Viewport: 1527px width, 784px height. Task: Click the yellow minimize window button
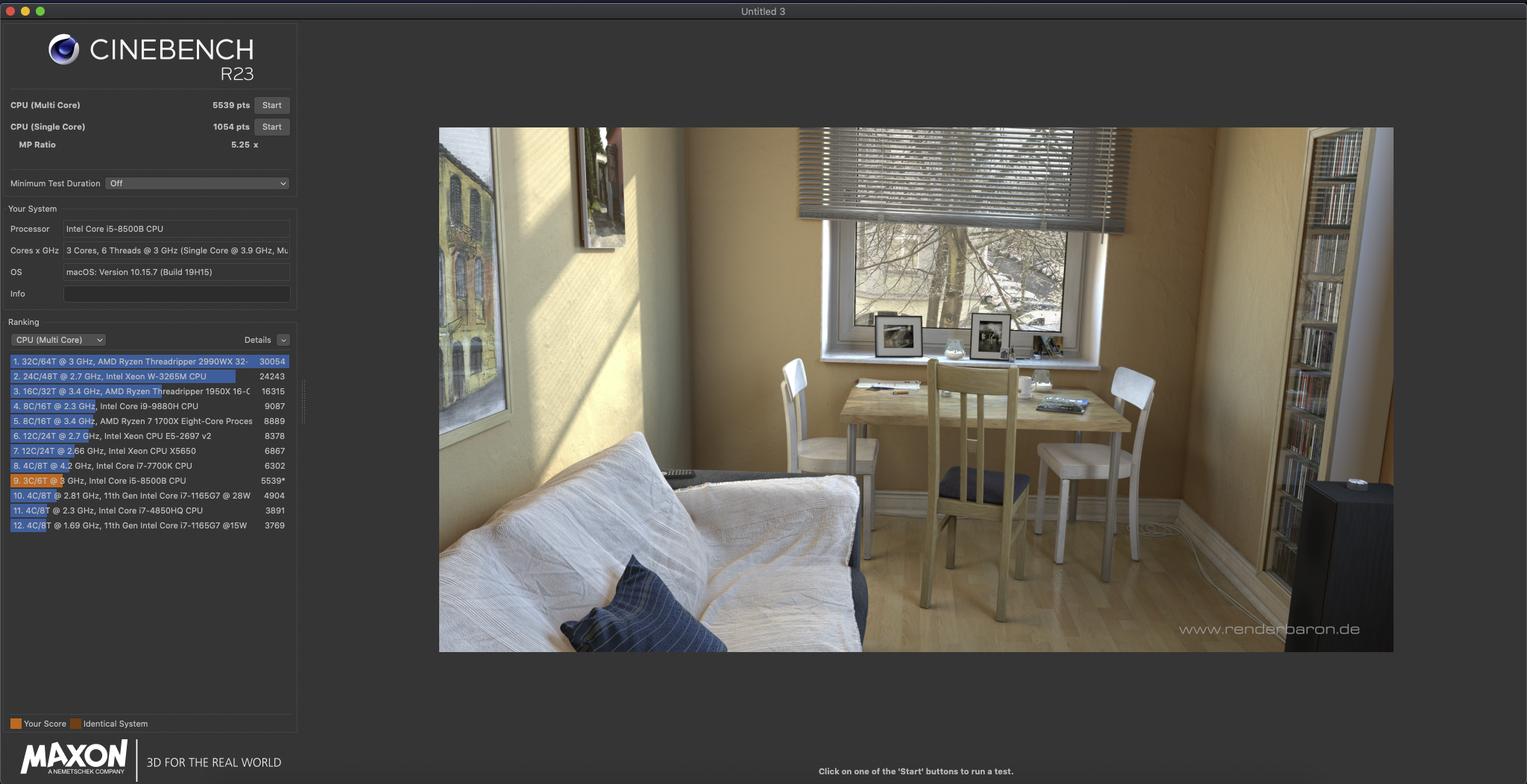[x=25, y=11]
